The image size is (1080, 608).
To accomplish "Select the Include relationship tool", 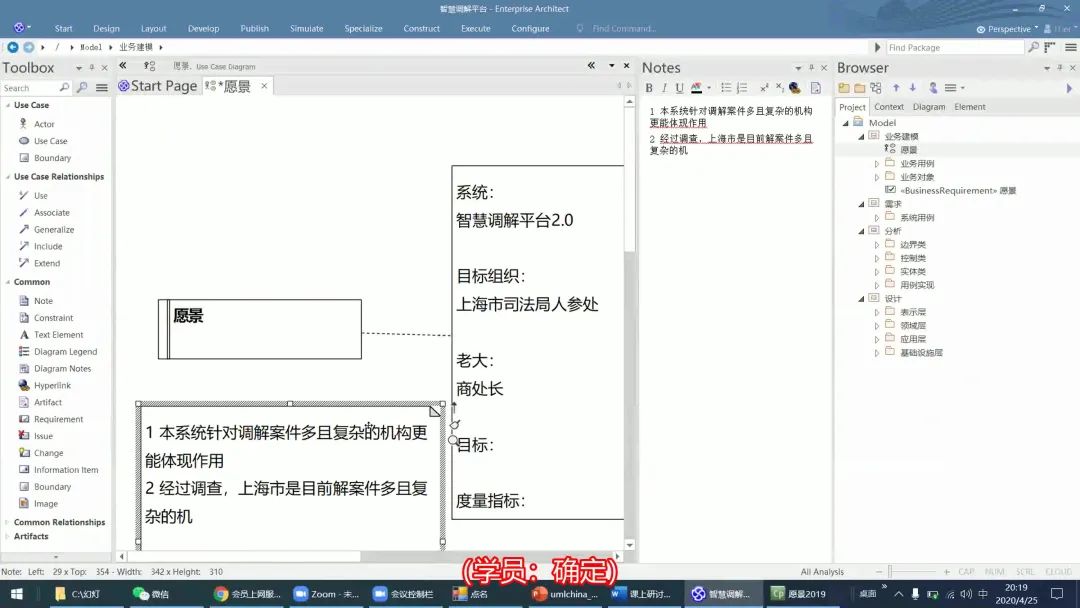I will 48,247.
